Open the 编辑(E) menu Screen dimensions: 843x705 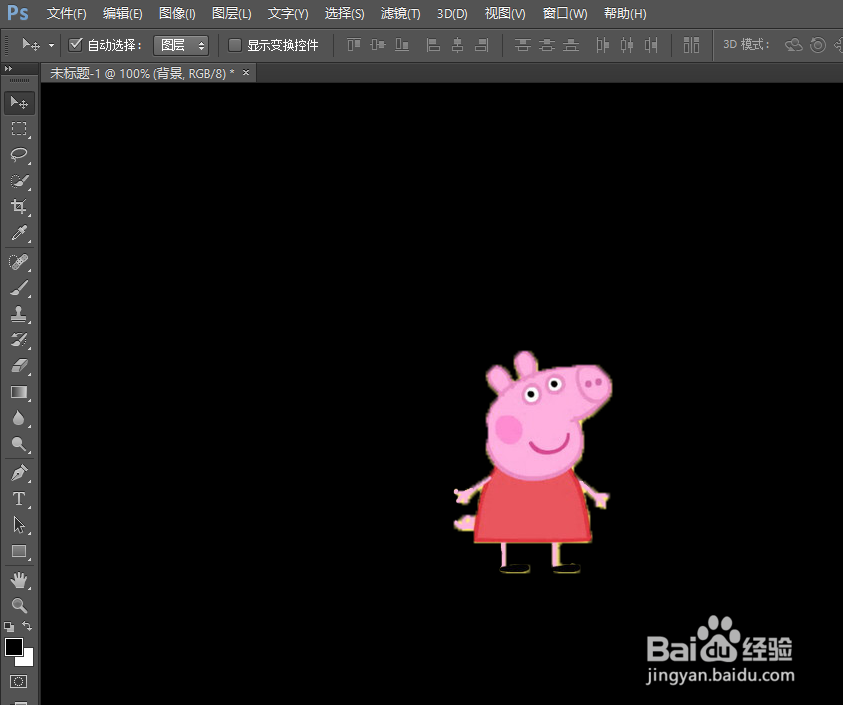pyautogui.click(x=123, y=13)
